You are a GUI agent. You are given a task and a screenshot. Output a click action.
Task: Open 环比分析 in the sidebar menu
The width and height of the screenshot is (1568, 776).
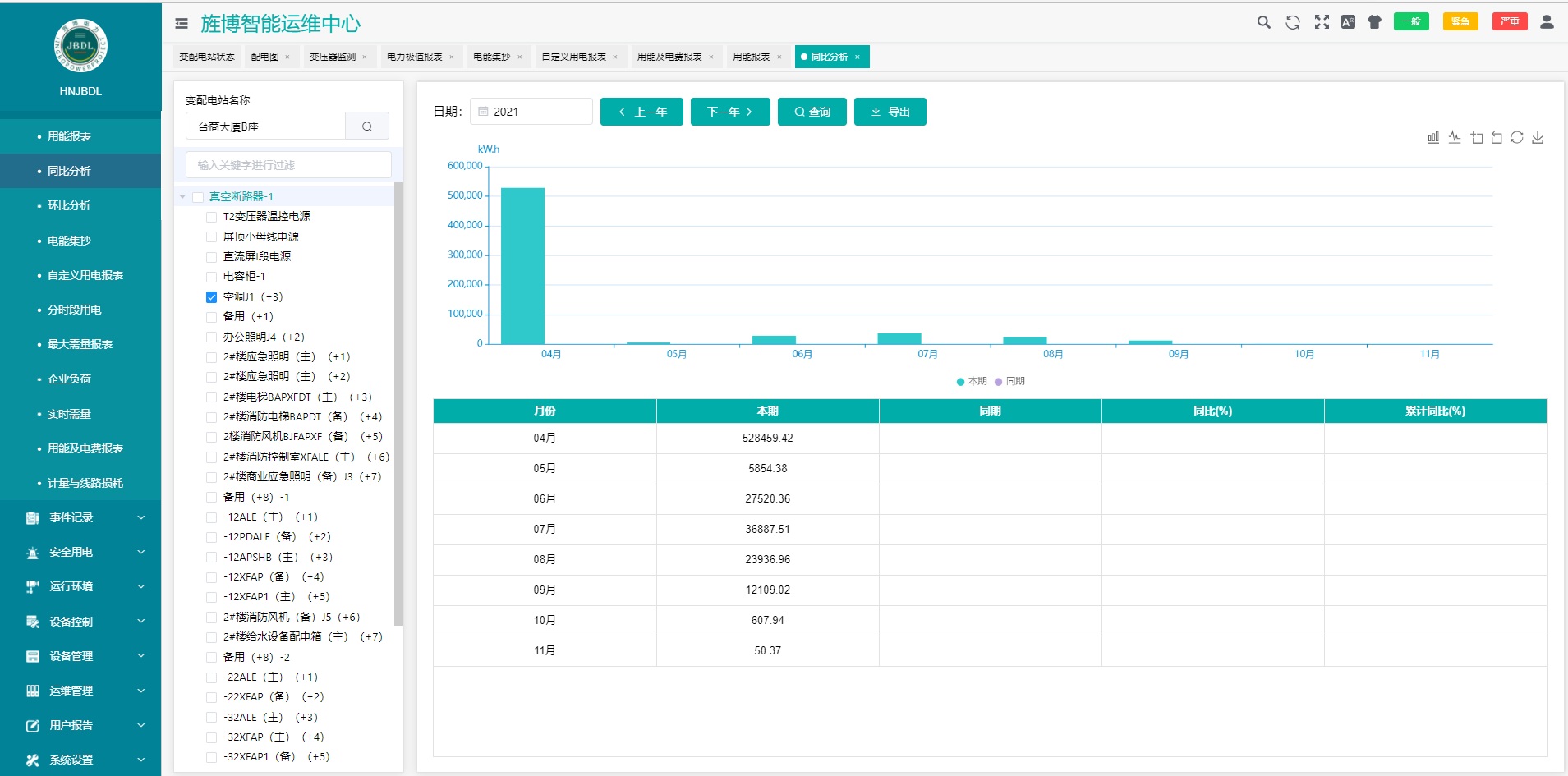coord(69,205)
